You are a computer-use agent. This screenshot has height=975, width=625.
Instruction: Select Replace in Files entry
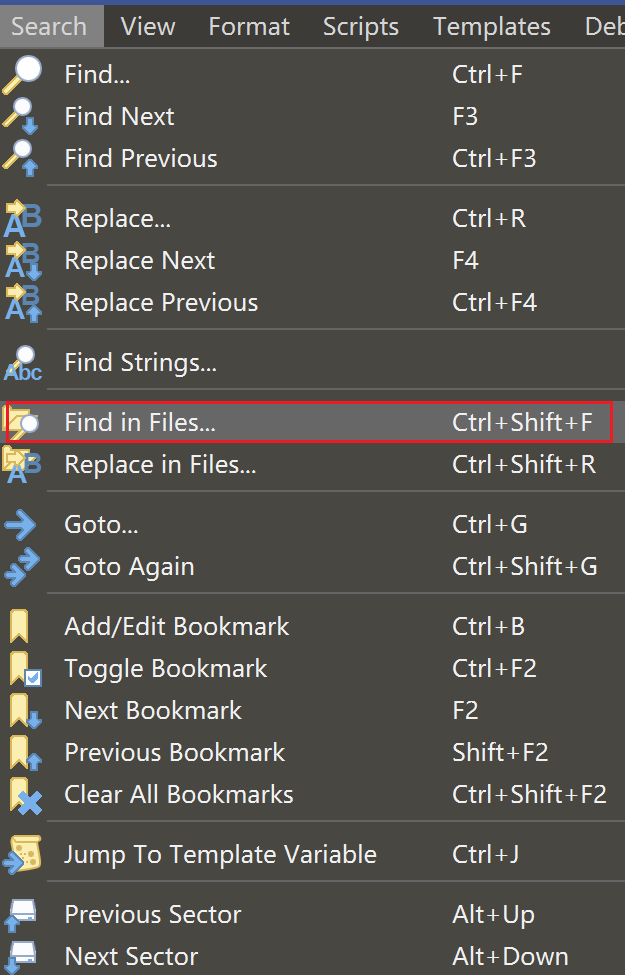160,465
